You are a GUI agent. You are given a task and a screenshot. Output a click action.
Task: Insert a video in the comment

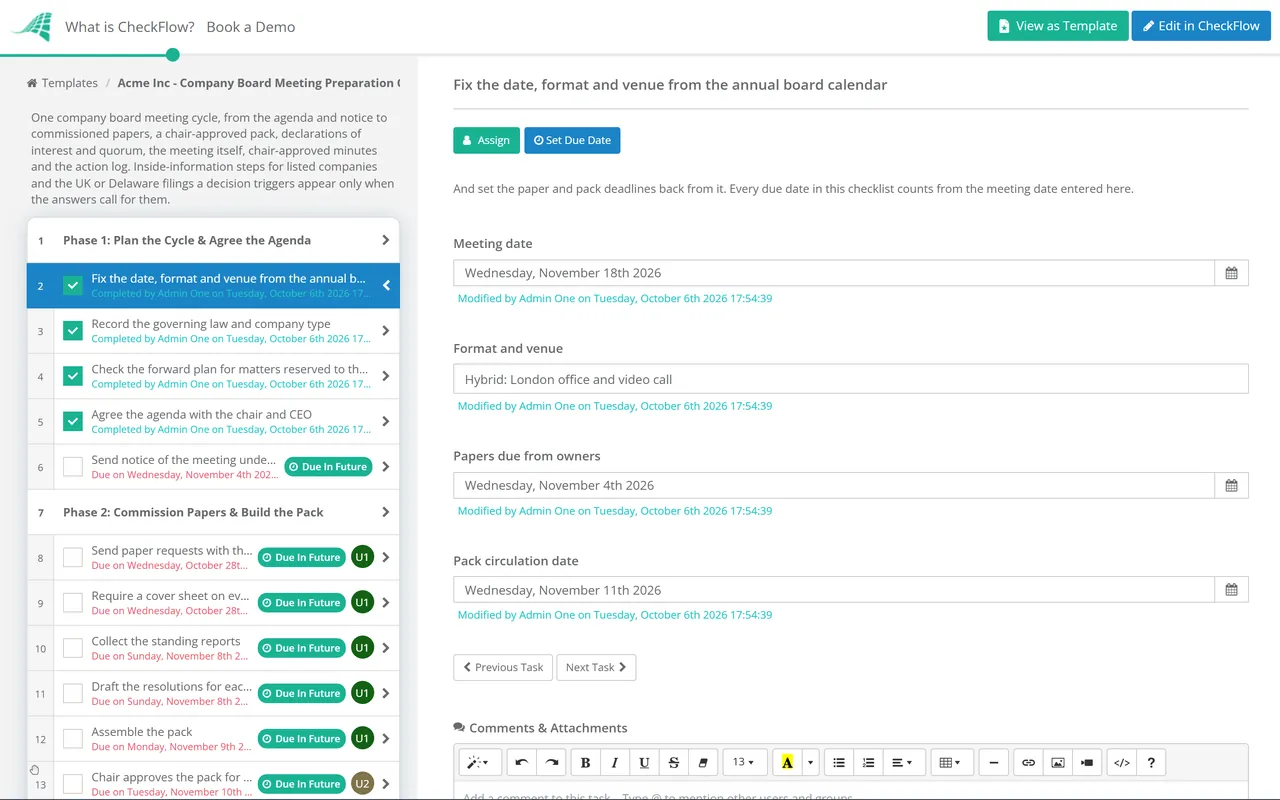[1087, 762]
